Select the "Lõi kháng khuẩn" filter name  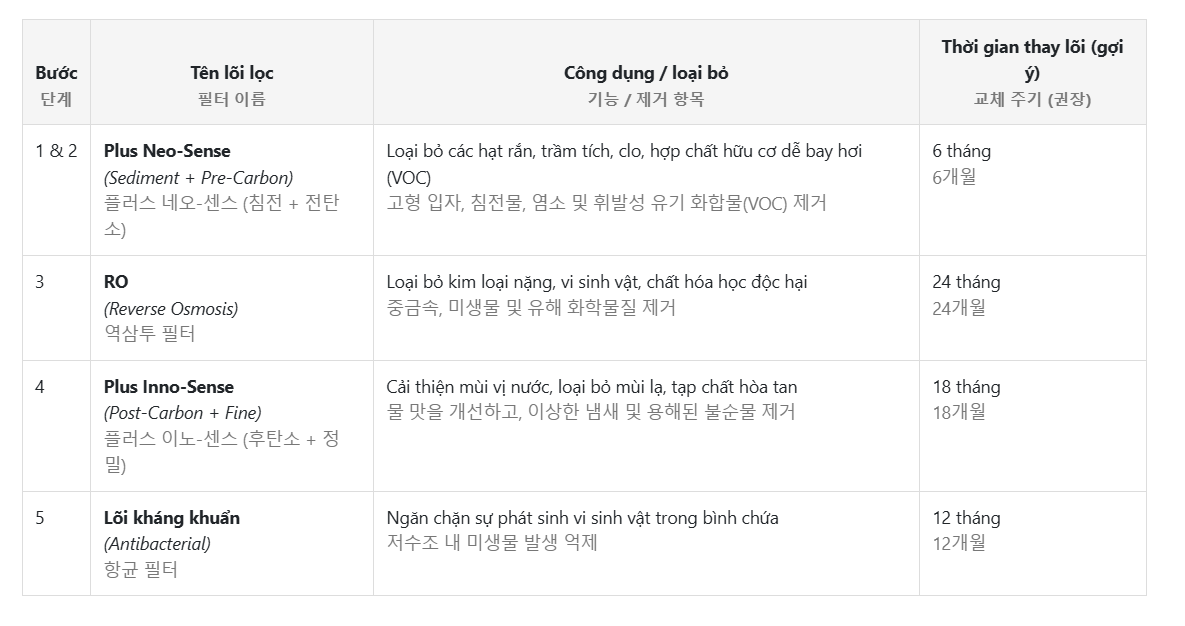click(172, 518)
